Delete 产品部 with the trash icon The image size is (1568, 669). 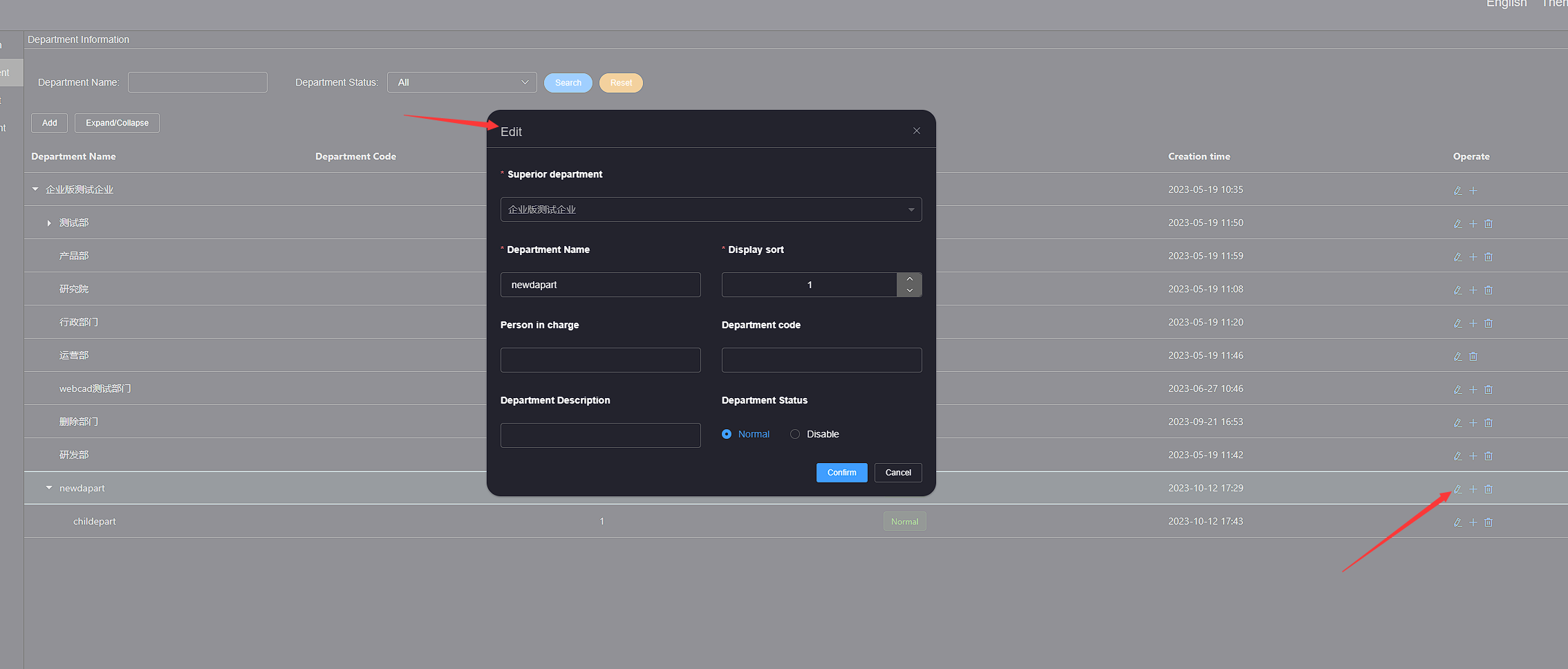(1488, 257)
